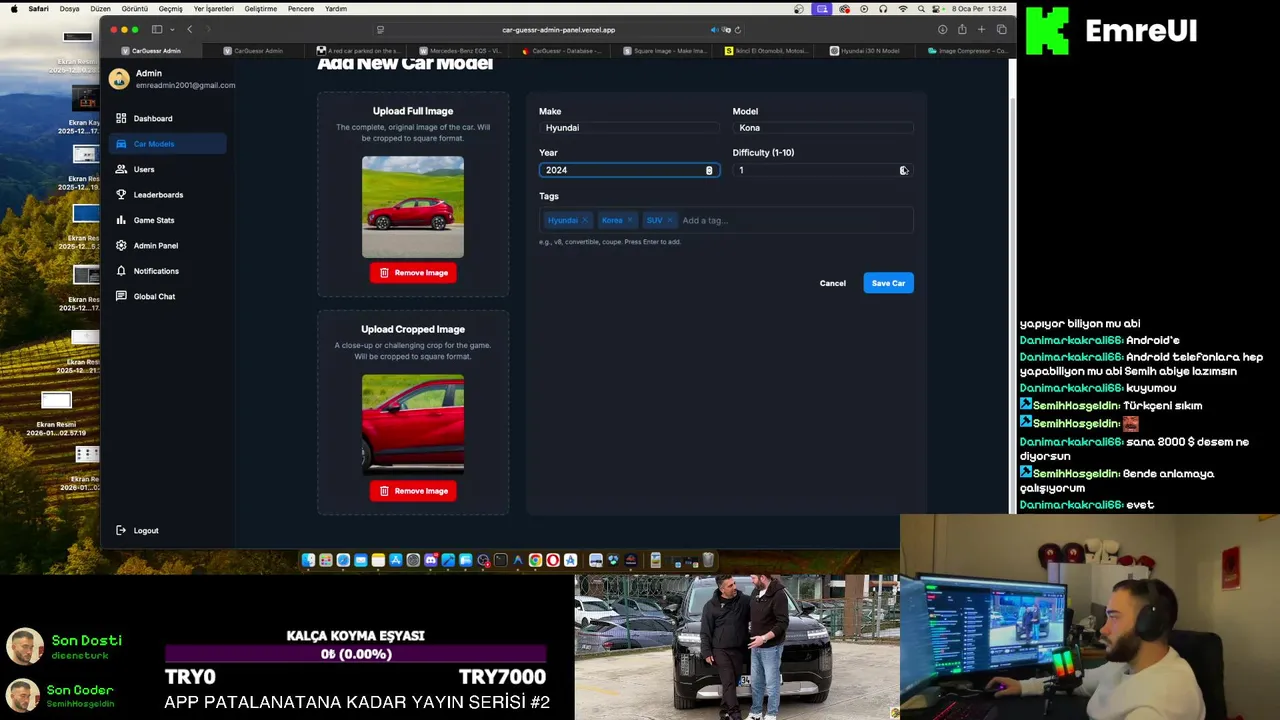The width and height of the screenshot is (1280, 720).
Task: Open the Users sidebar section
Action: (167, 169)
